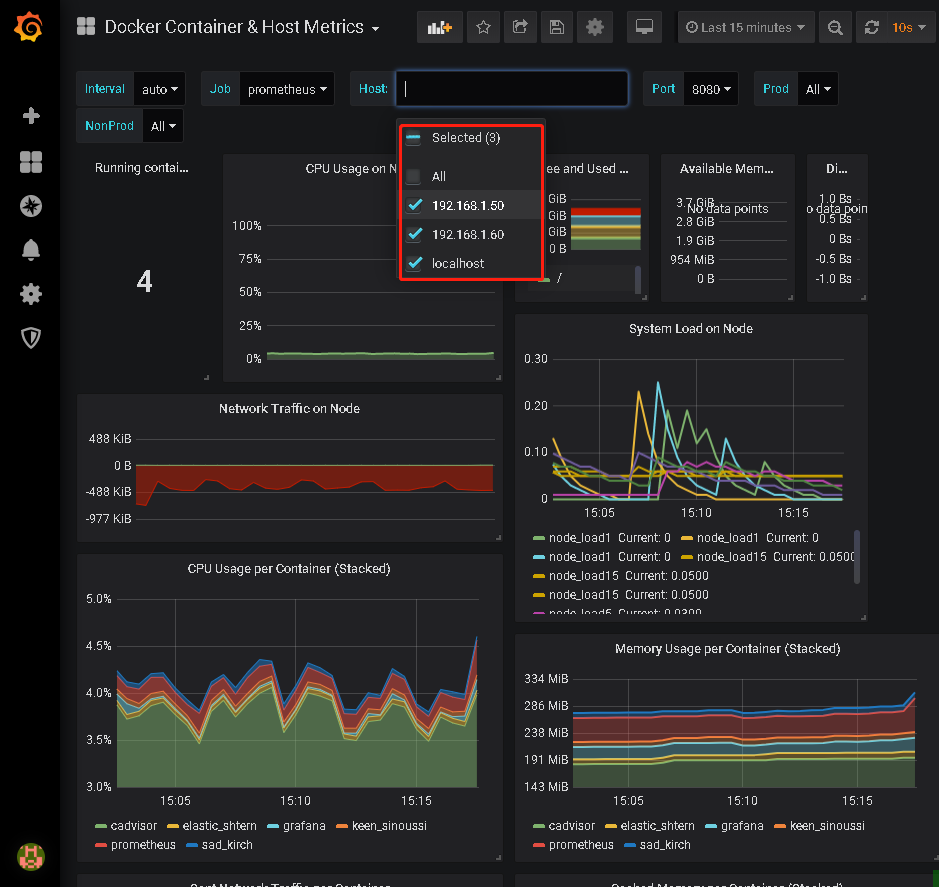The width and height of the screenshot is (939, 887).
Task: Click inside the Host input field
Action: (510, 88)
